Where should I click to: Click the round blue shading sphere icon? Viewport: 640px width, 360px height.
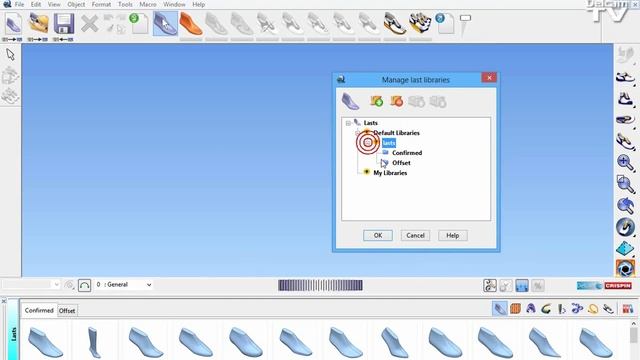click(x=625, y=227)
